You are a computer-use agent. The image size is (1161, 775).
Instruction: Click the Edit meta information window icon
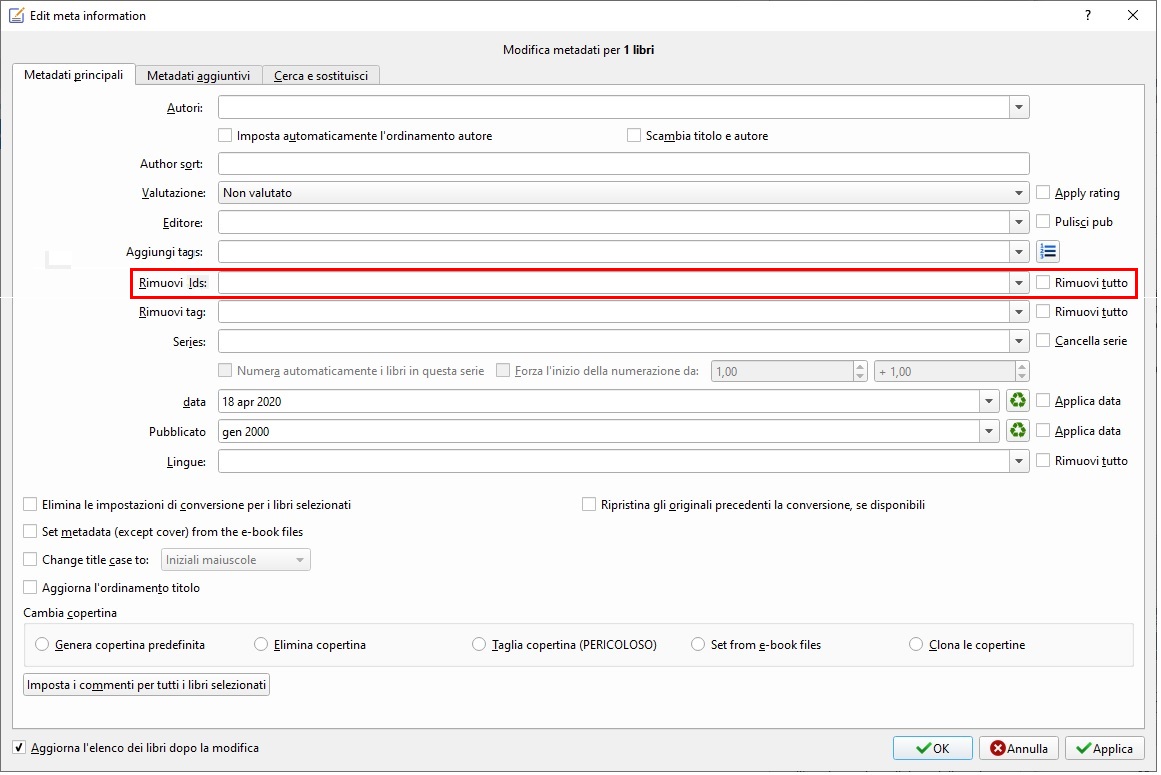16,16
